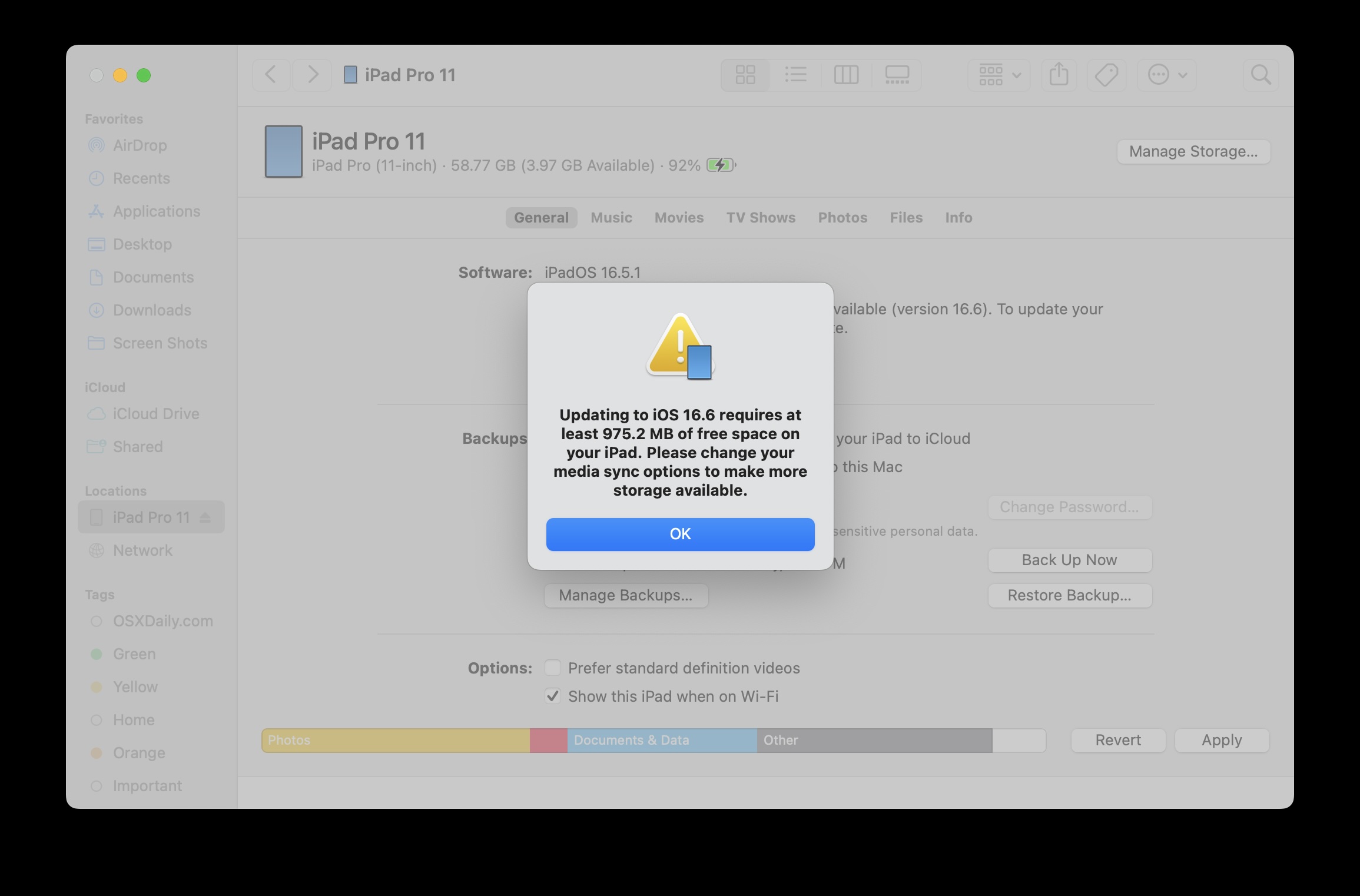Click OK to dismiss the storage alert
Screen dimensions: 1360x896
[x=680, y=534]
